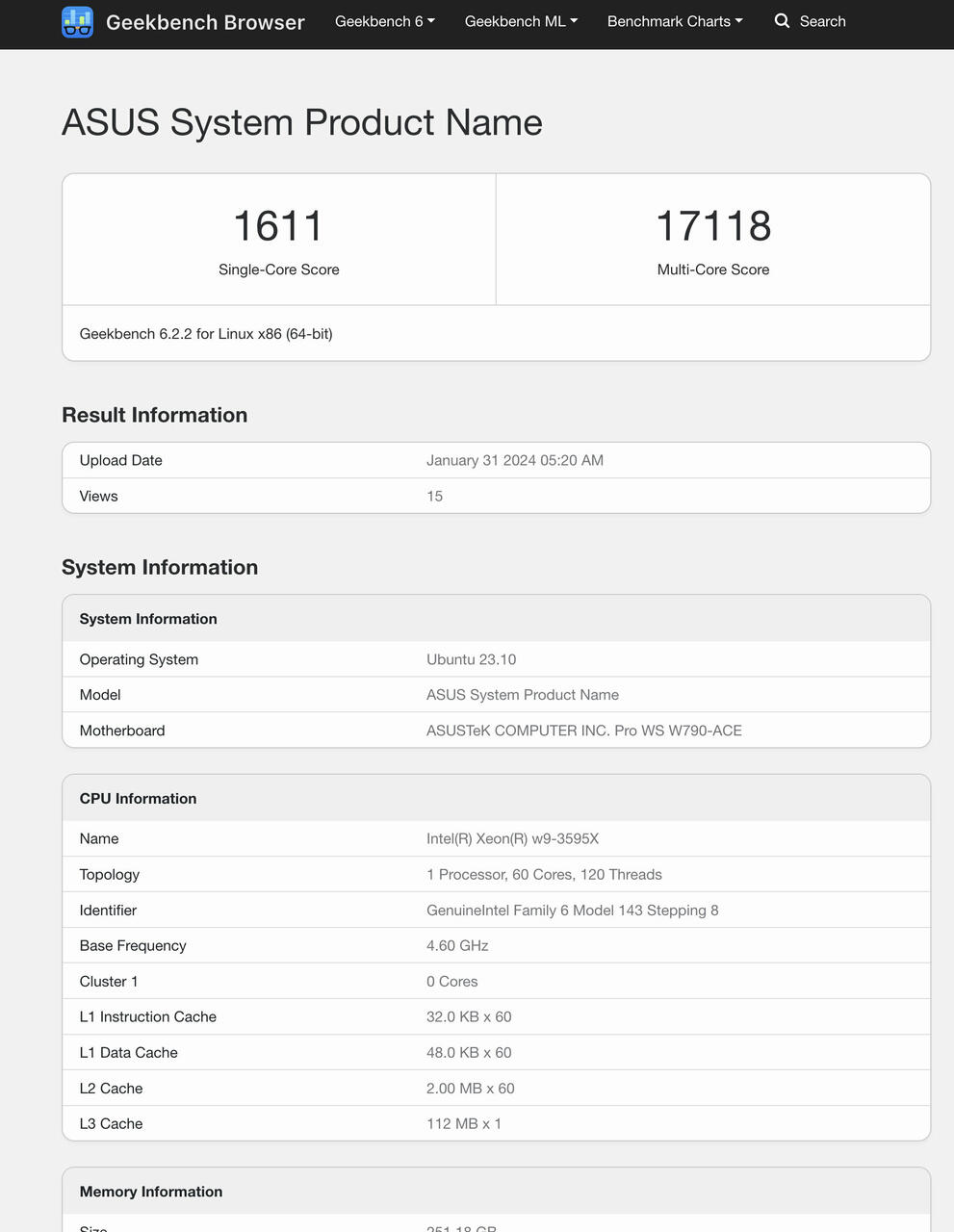Click the L3 Cache row label

(x=112, y=1123)
